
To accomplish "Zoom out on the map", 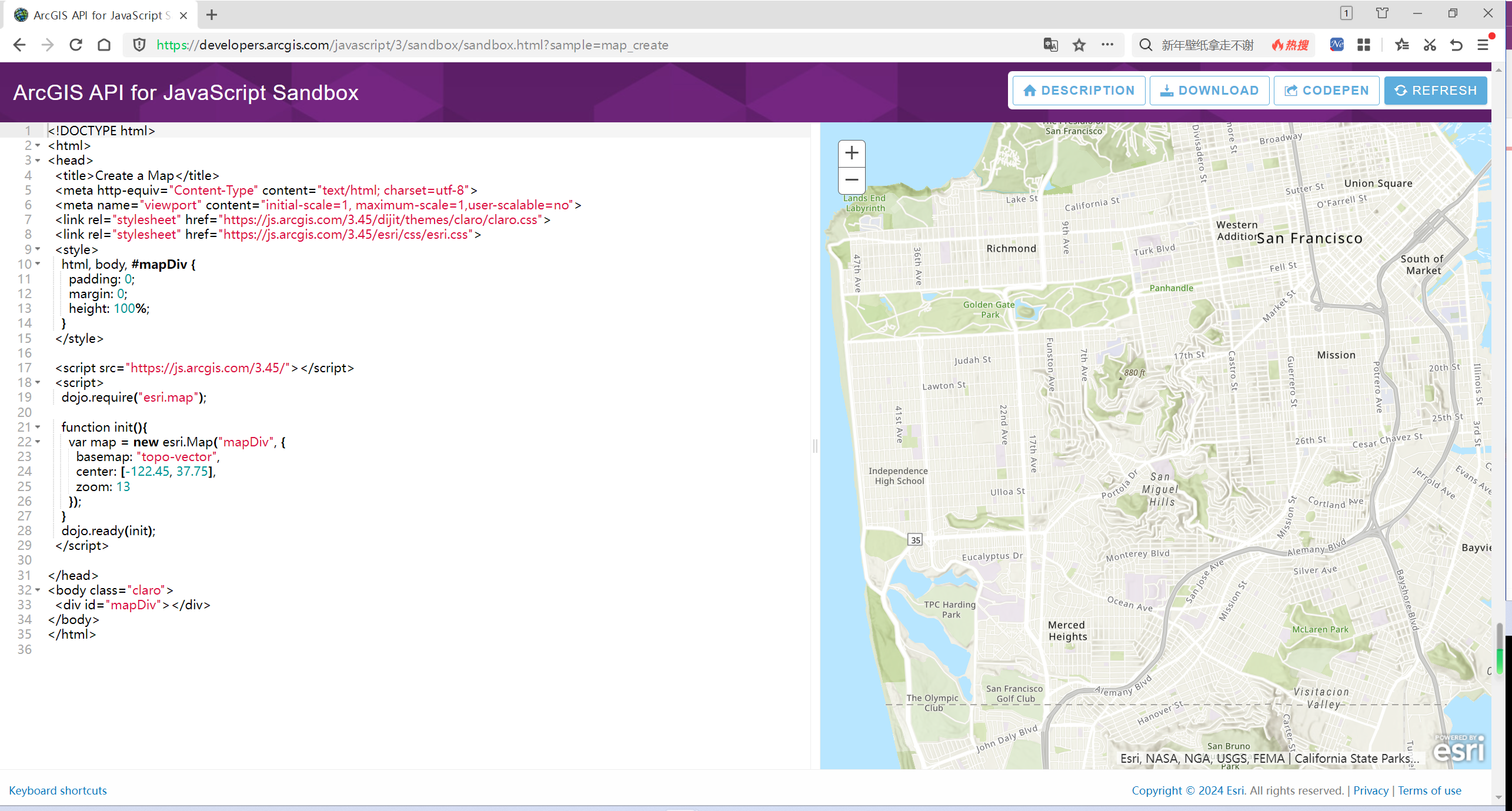I will tap(852, 180).
